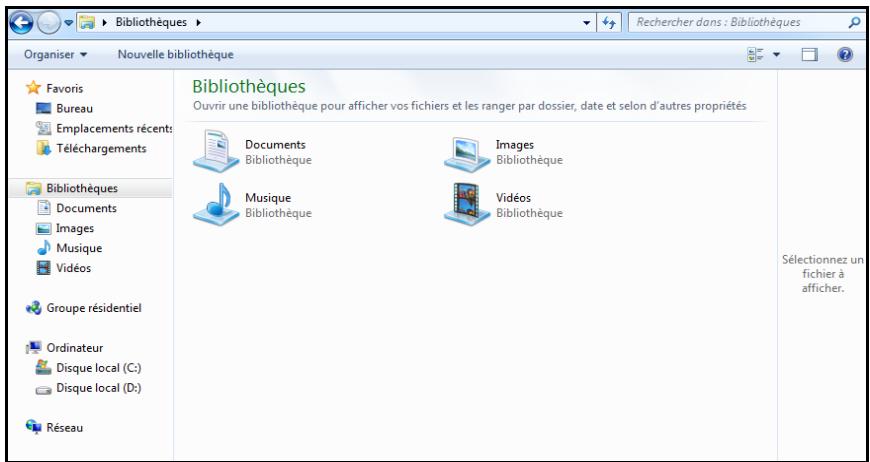Select Documents in the sidebar tree
This screenshot has width=870, height=462.
[87, 208]
